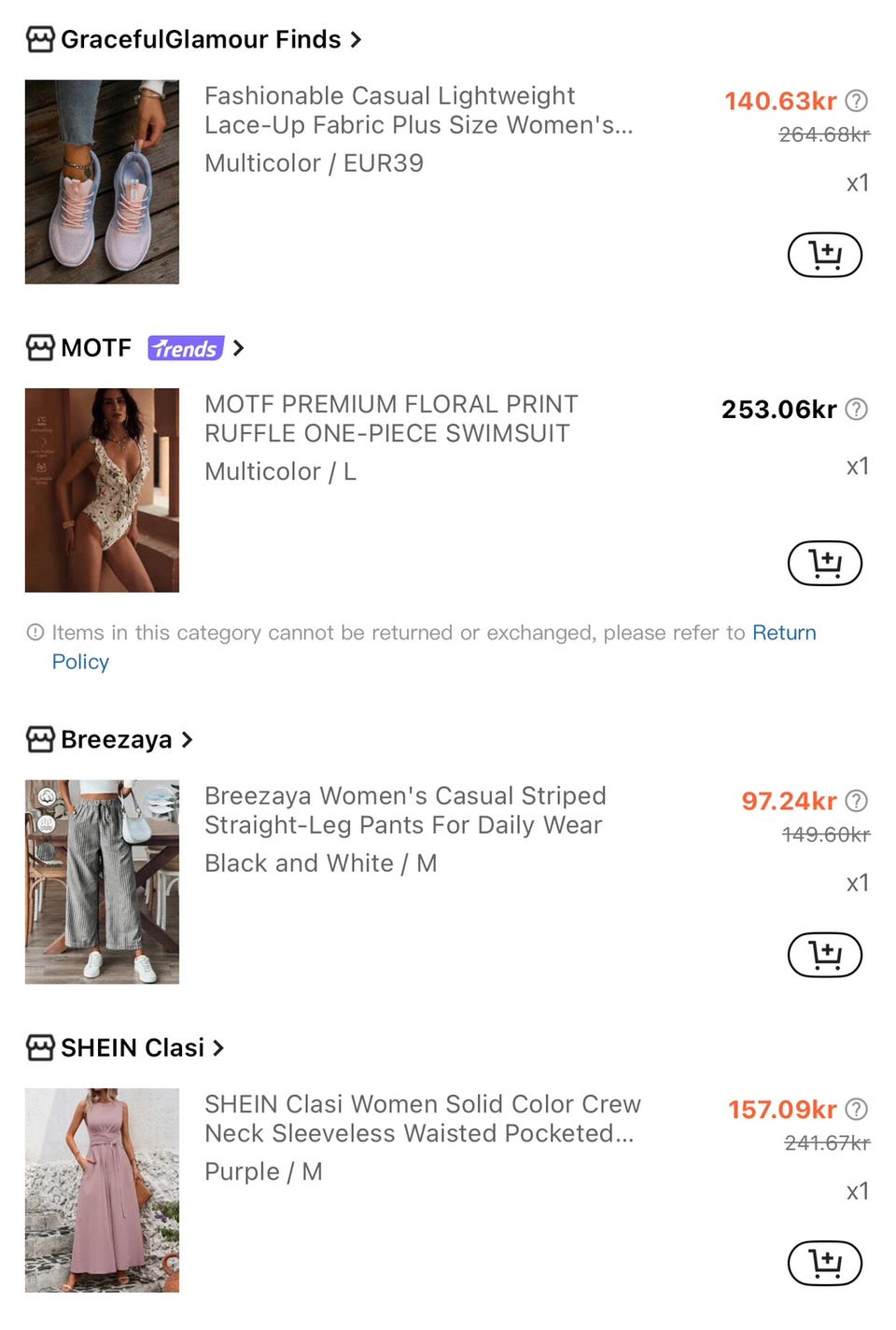Open price info for 140.63kr item
The height and width of the screenshot is (1330, 896).
tap(856, 101)
